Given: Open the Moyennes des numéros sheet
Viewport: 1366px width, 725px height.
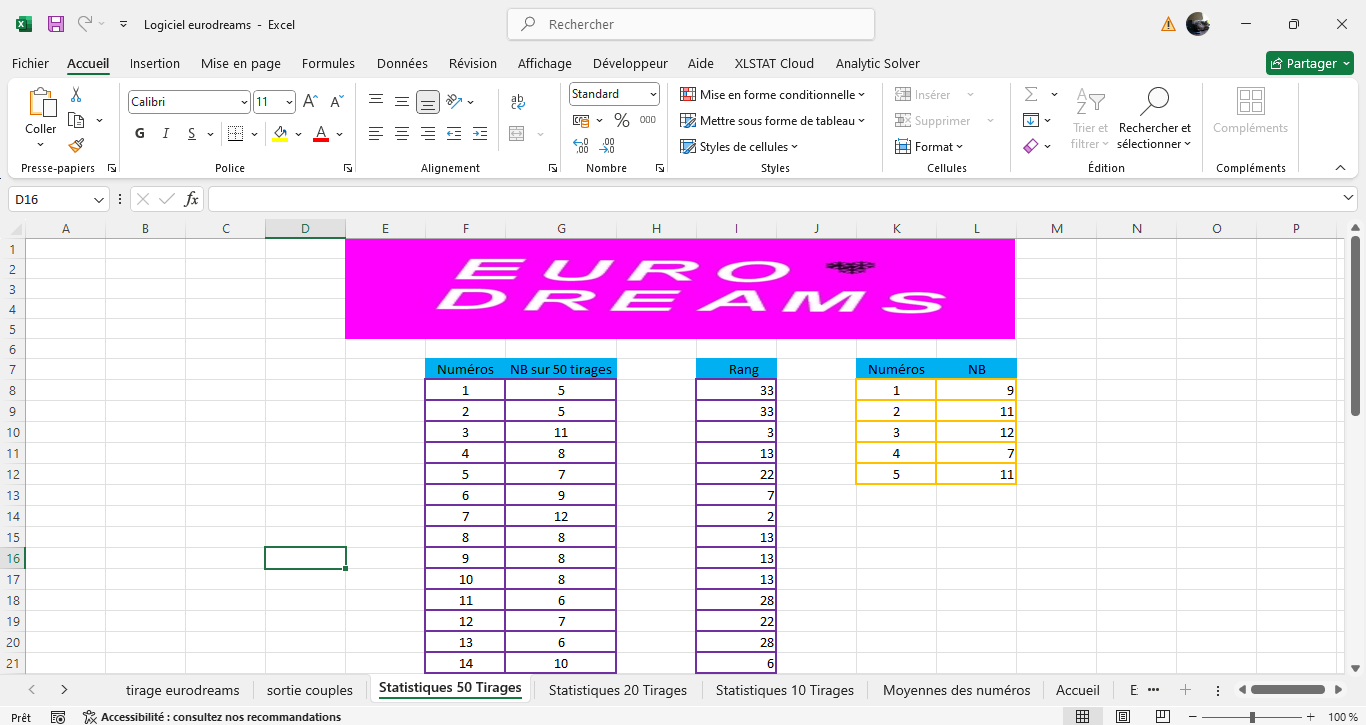Looking at the screenshot, I should 957,690.
